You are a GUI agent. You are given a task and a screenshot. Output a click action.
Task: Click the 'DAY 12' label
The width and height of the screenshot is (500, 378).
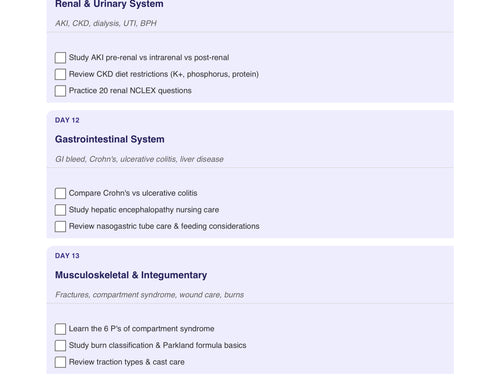point(67,120)
